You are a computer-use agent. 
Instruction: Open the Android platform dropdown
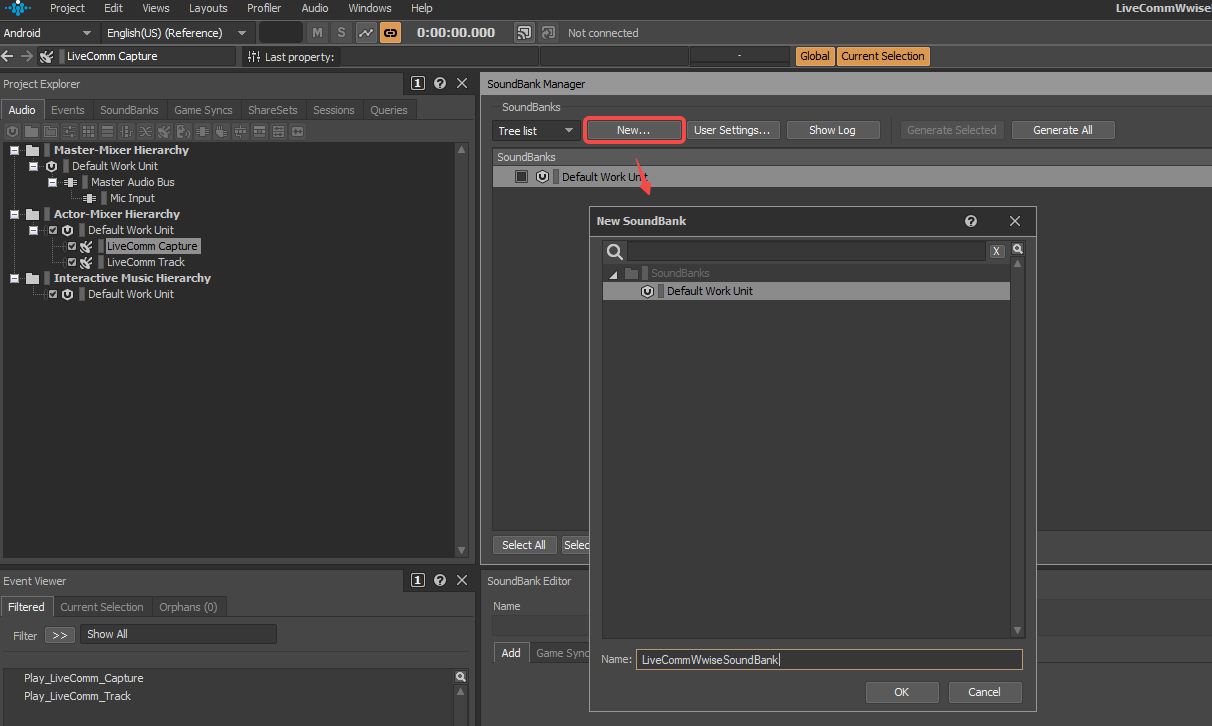(x=48, y=33)
